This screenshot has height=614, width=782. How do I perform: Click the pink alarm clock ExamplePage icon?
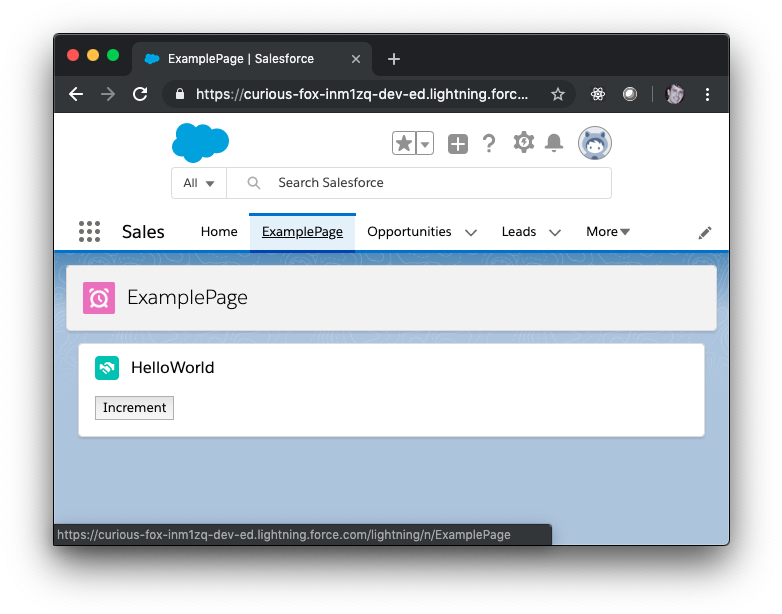click(x=99, y=298)
